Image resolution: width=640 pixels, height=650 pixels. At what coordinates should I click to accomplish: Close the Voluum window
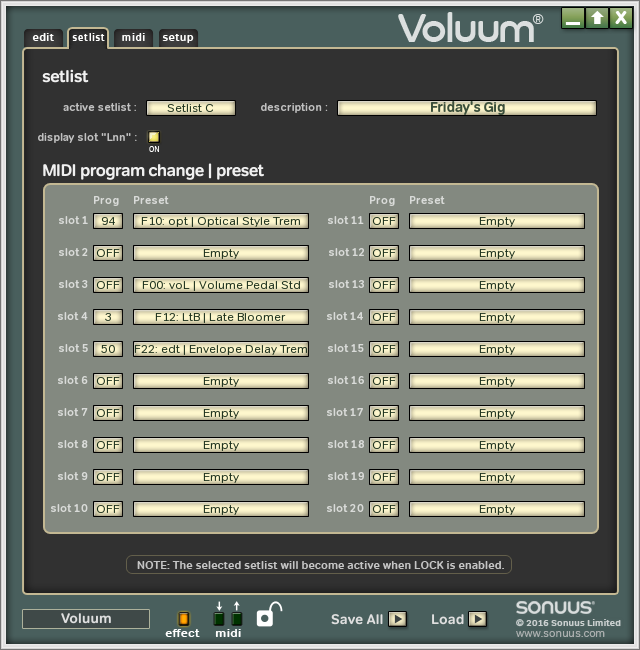tap(621, 18)
